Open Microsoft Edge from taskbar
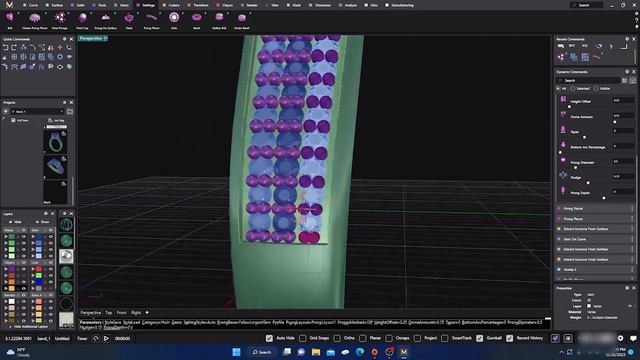The image size is (640, 360). point(360,352)
